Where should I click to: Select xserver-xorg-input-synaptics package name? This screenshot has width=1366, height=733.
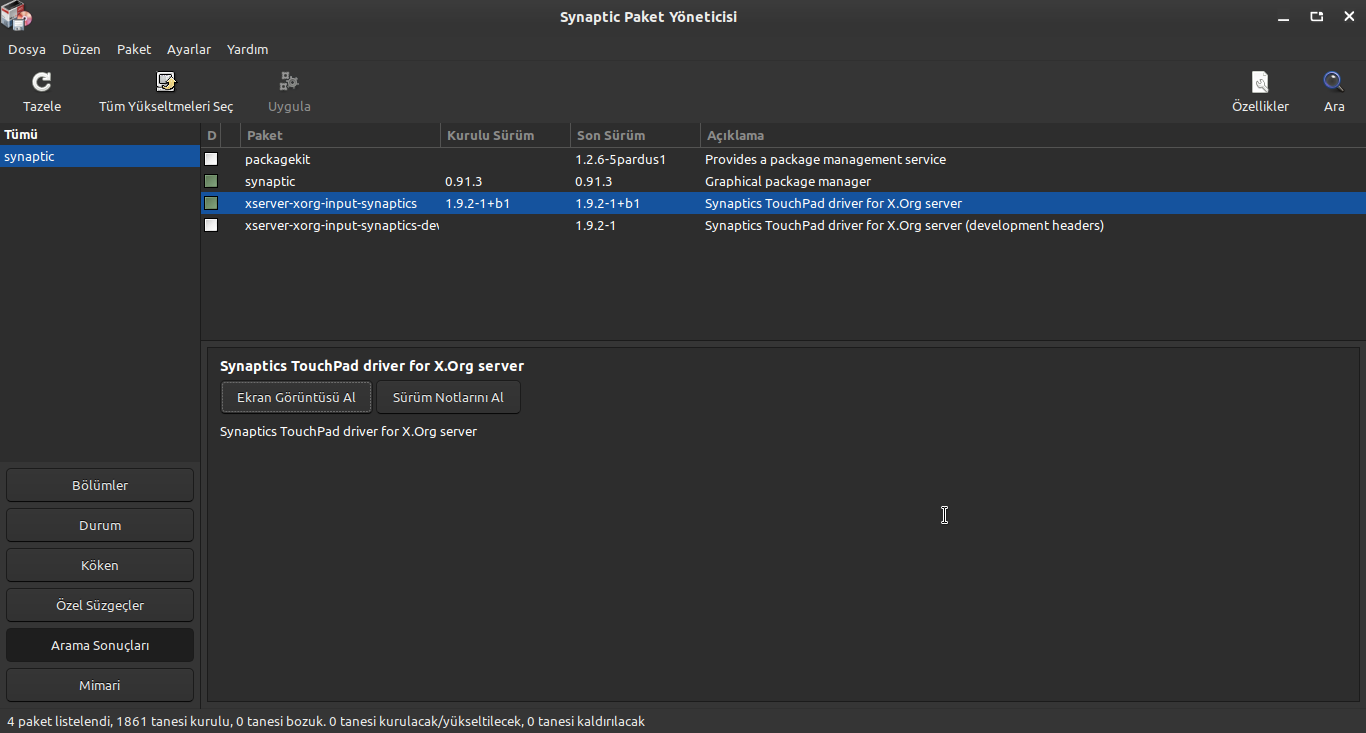pyautogui.click(x=331, y=203)
